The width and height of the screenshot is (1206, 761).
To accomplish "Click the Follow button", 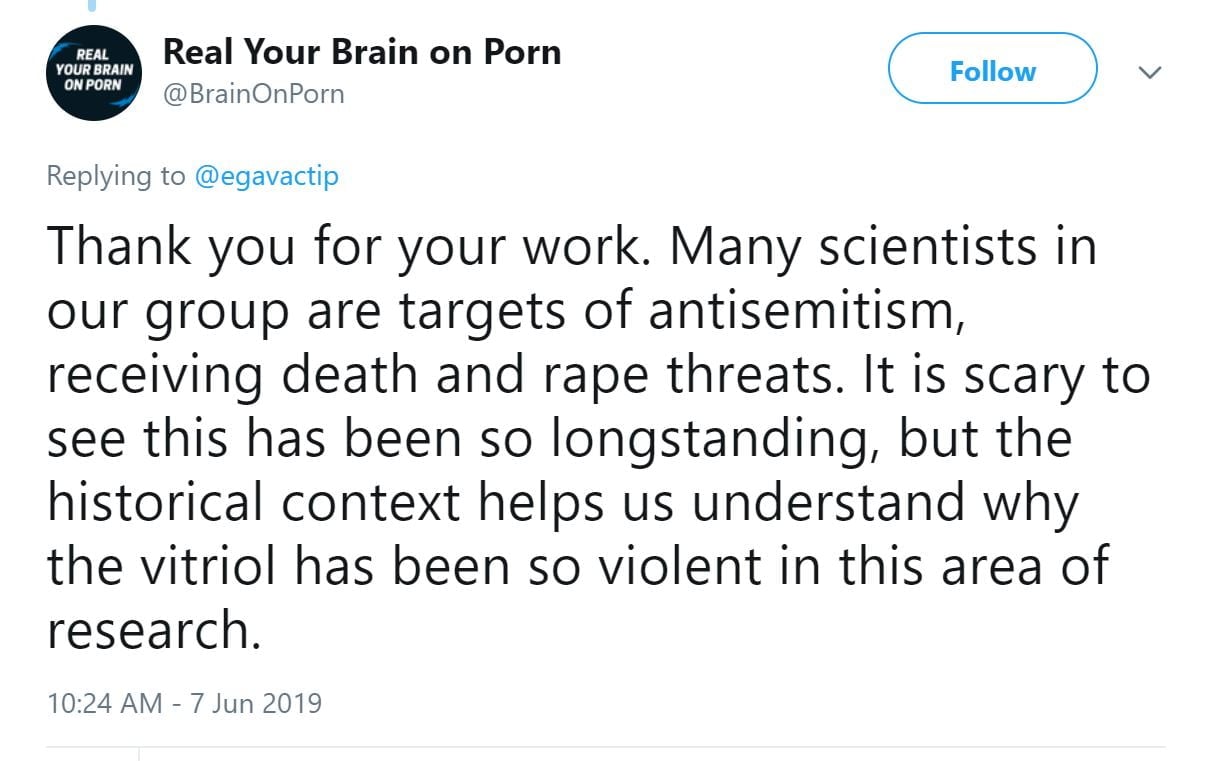I will [992, 69].
